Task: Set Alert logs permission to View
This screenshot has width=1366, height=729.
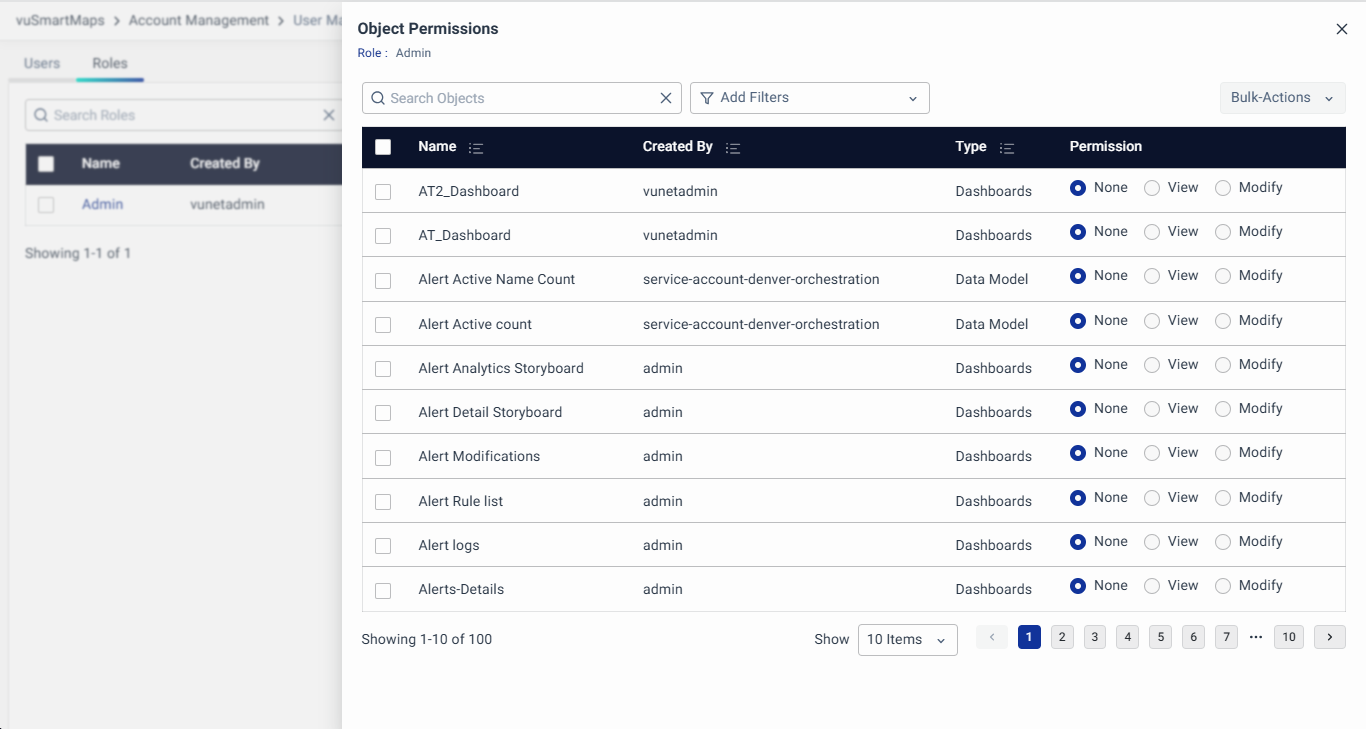Action: click(1152, 542)
